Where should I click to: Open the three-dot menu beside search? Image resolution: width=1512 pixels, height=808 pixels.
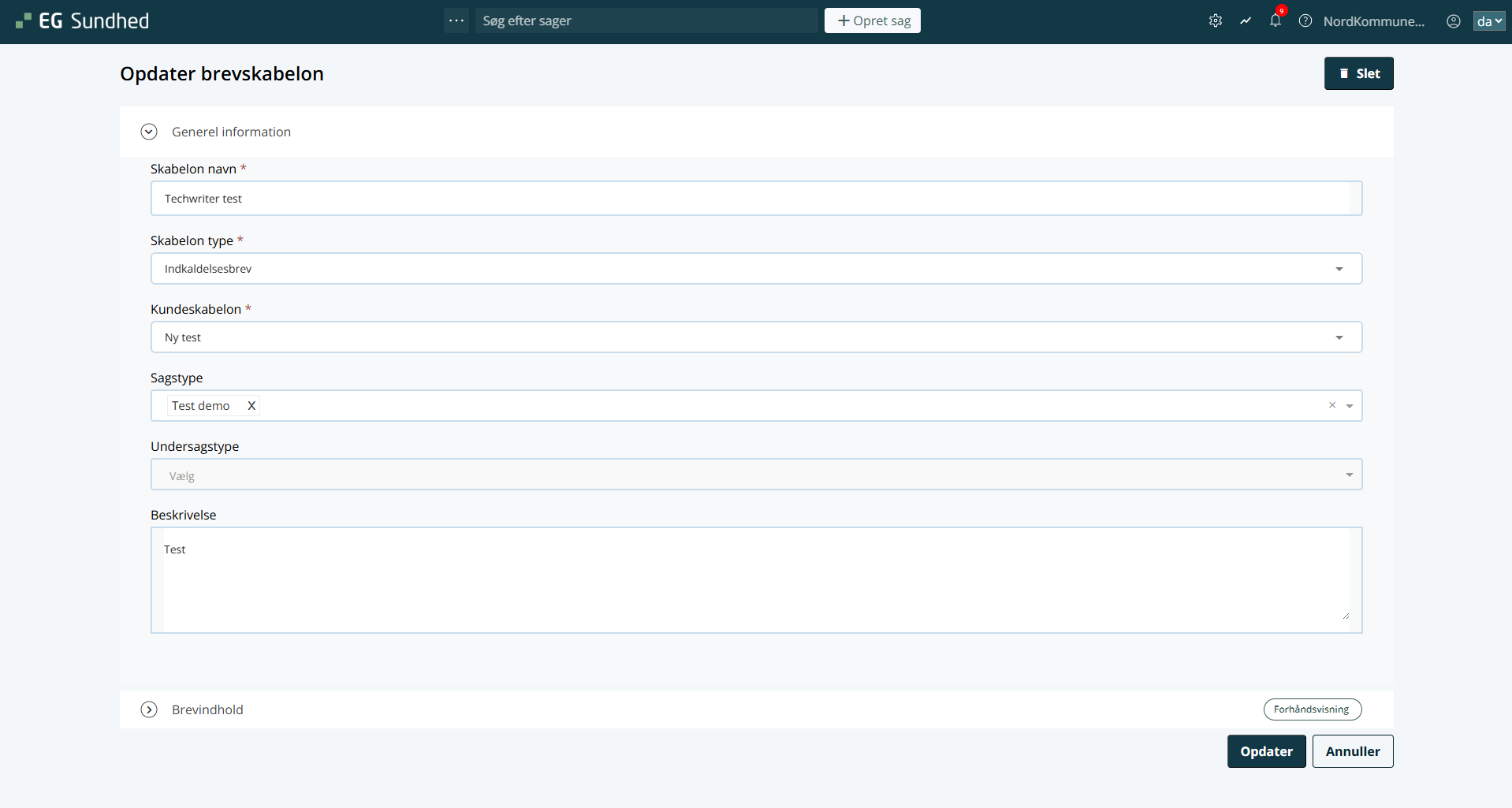pos(456,20)
